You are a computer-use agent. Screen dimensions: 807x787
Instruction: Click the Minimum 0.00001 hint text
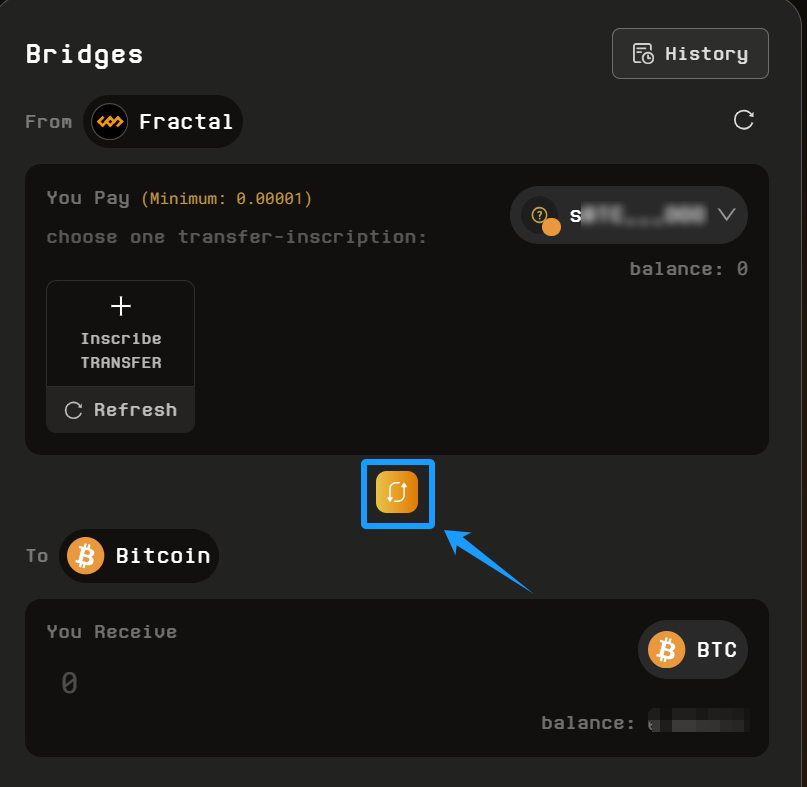click(x=226, y=199)
